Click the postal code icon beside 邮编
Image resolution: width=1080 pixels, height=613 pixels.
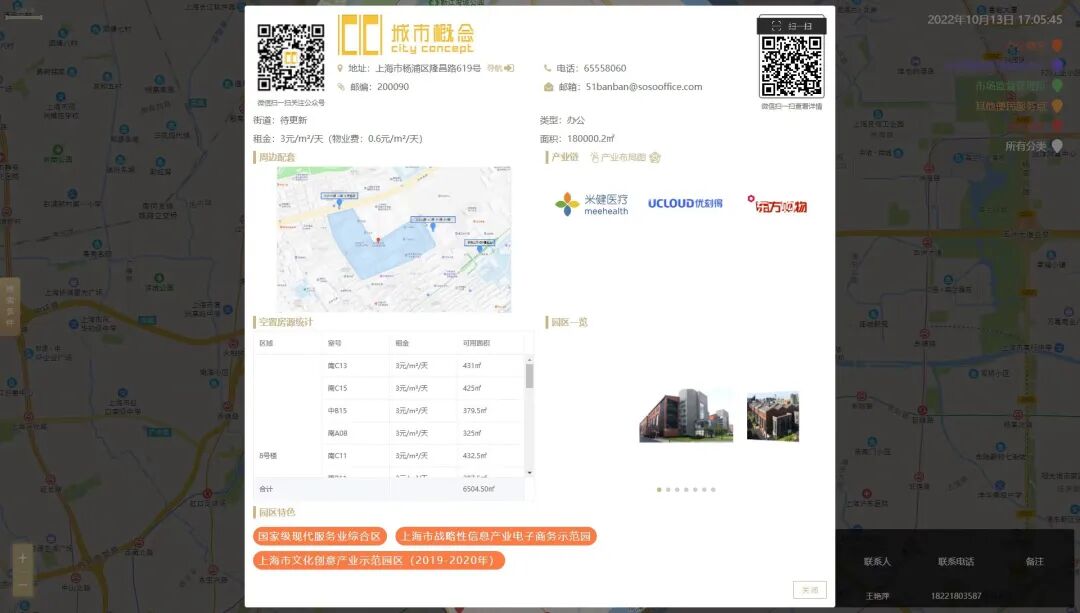(x=340, y=86)
